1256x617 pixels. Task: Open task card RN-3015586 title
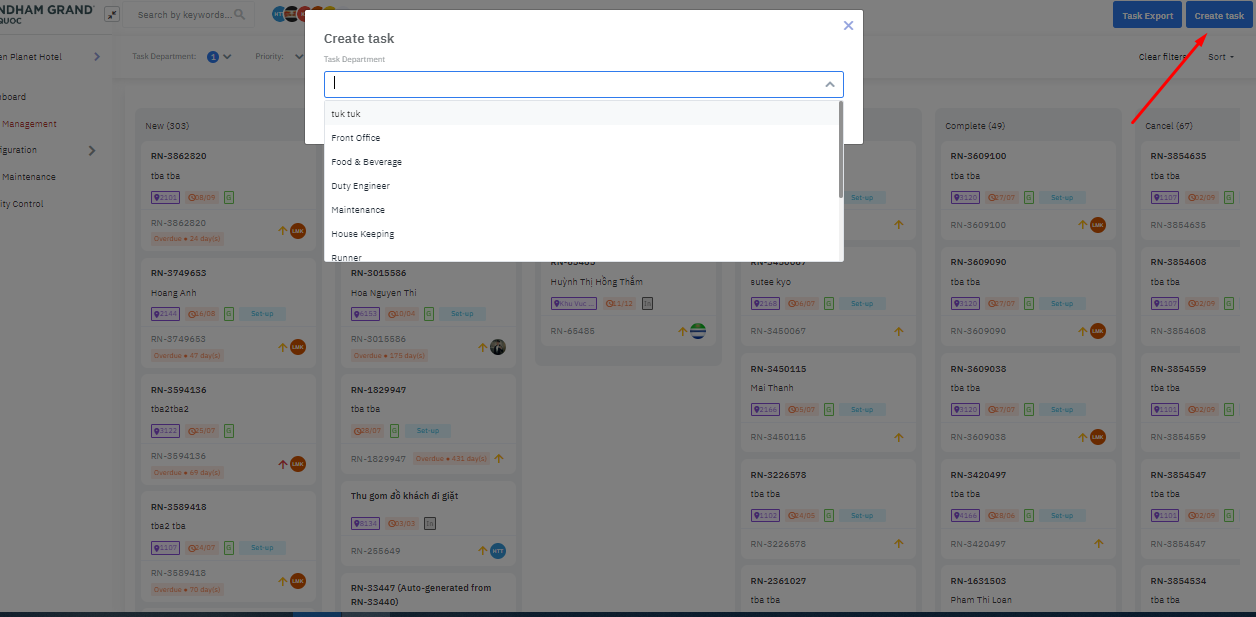[379, 273]
